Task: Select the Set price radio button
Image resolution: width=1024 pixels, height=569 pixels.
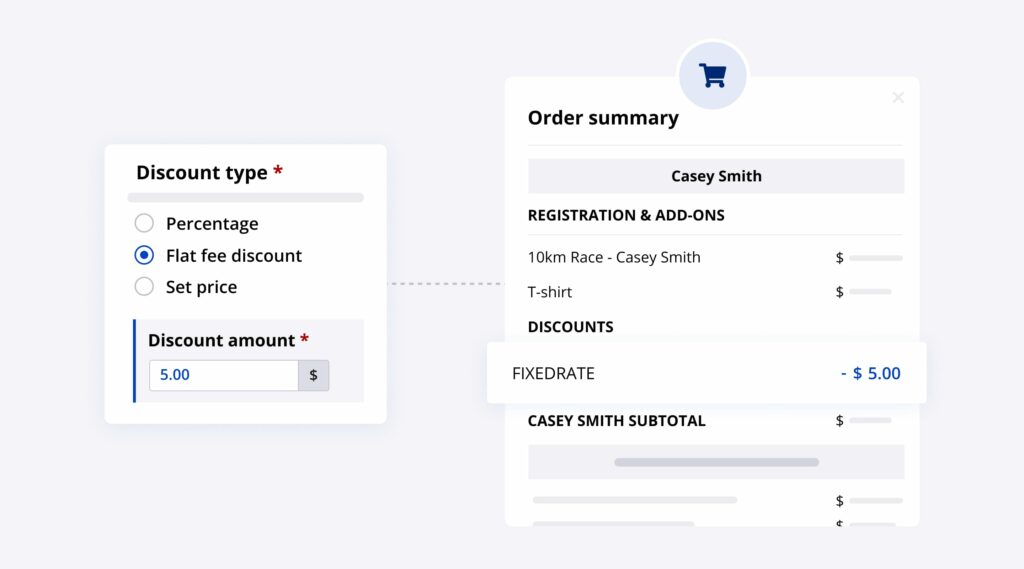Action: tap(145, 287)
